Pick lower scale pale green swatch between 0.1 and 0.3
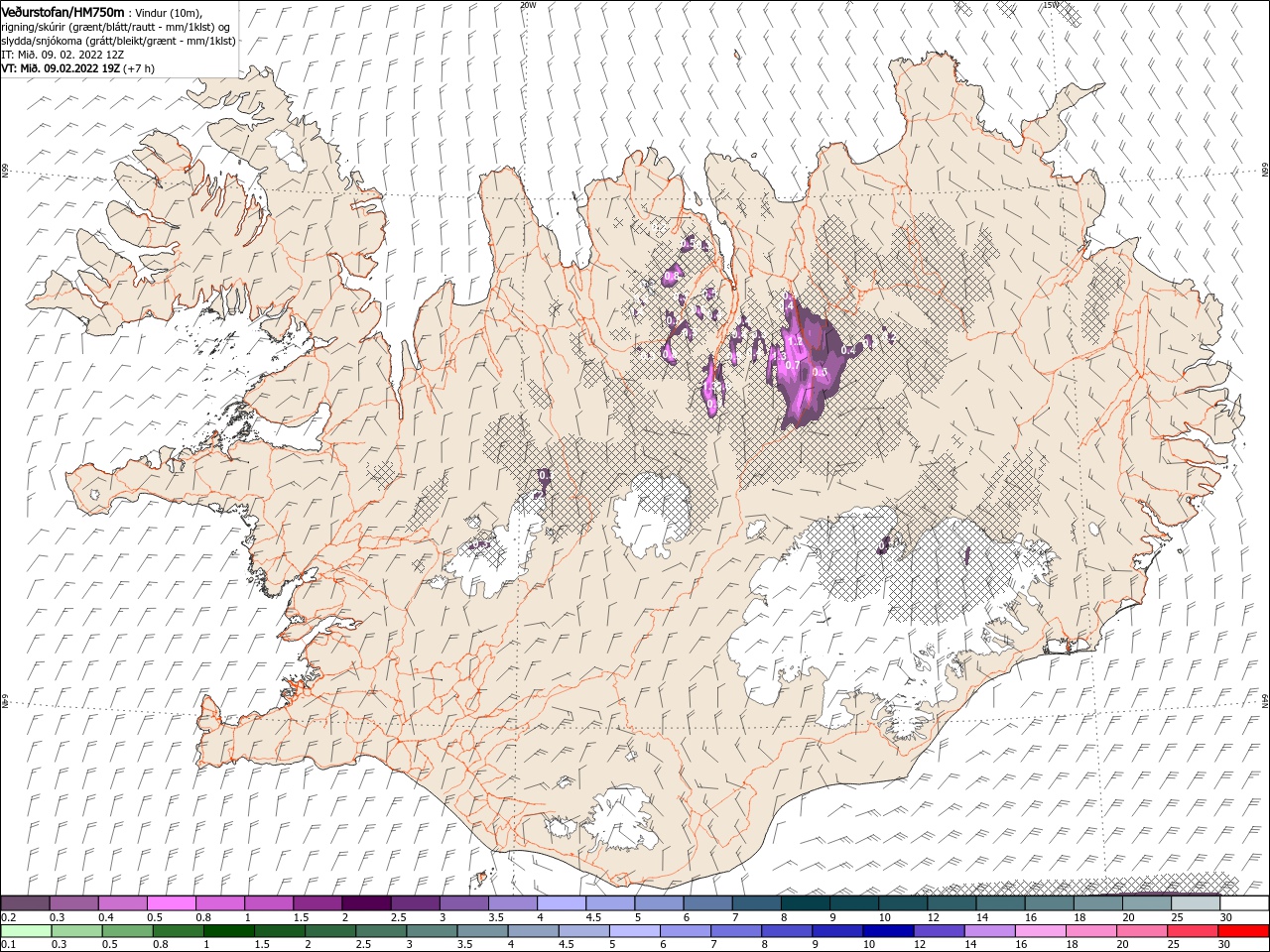The width and height of the screenshot is (1270, 952). 26,931
